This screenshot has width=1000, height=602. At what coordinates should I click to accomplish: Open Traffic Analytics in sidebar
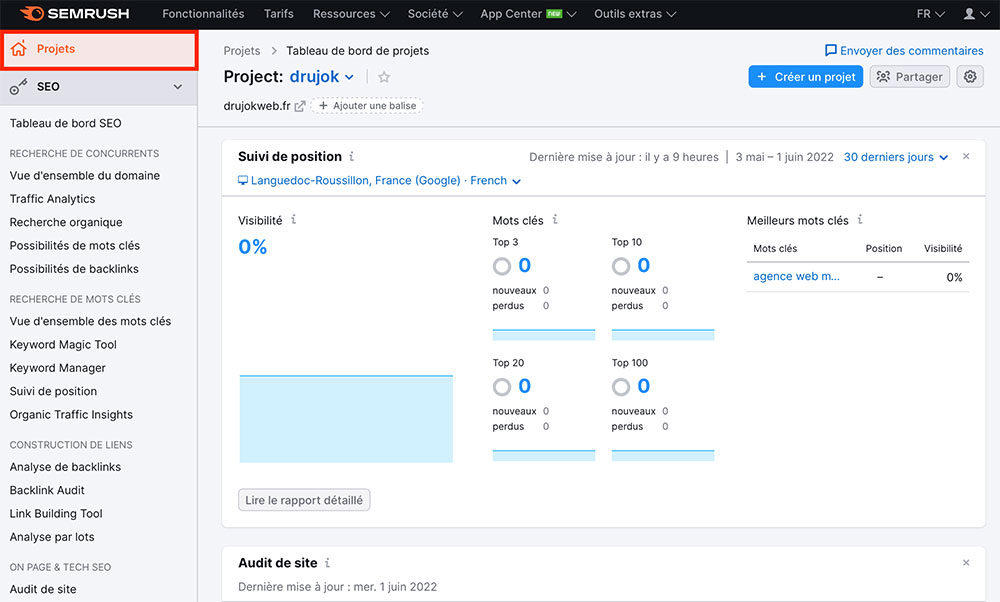click(x=52, y=199)
